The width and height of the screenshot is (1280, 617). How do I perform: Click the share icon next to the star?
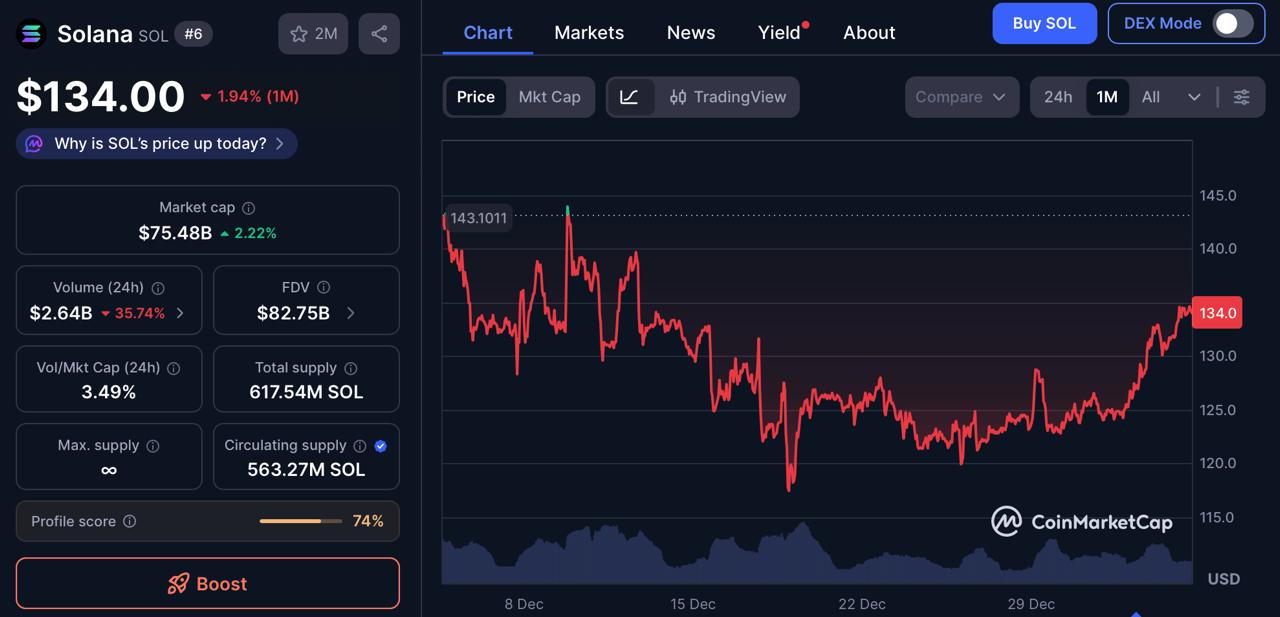click(378, 33)
